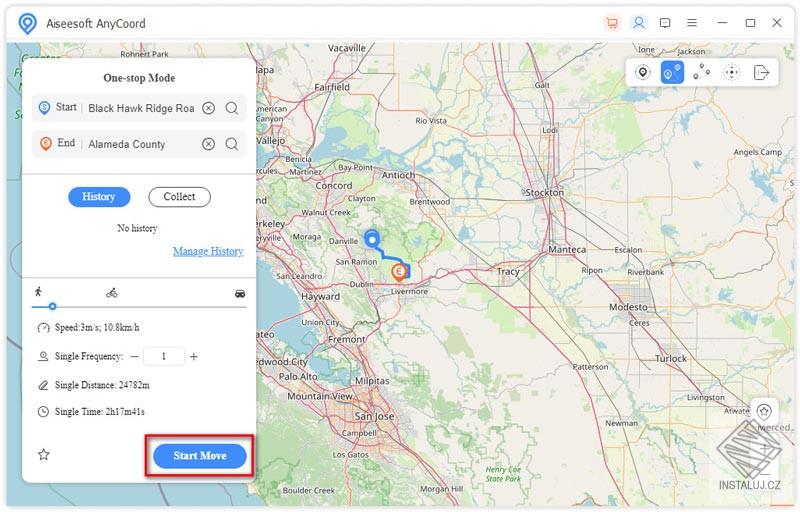Image resolution: width=800 pixels, height=512 pixels.
Task: Minimize the AnyCoord window
Action: 722,23
